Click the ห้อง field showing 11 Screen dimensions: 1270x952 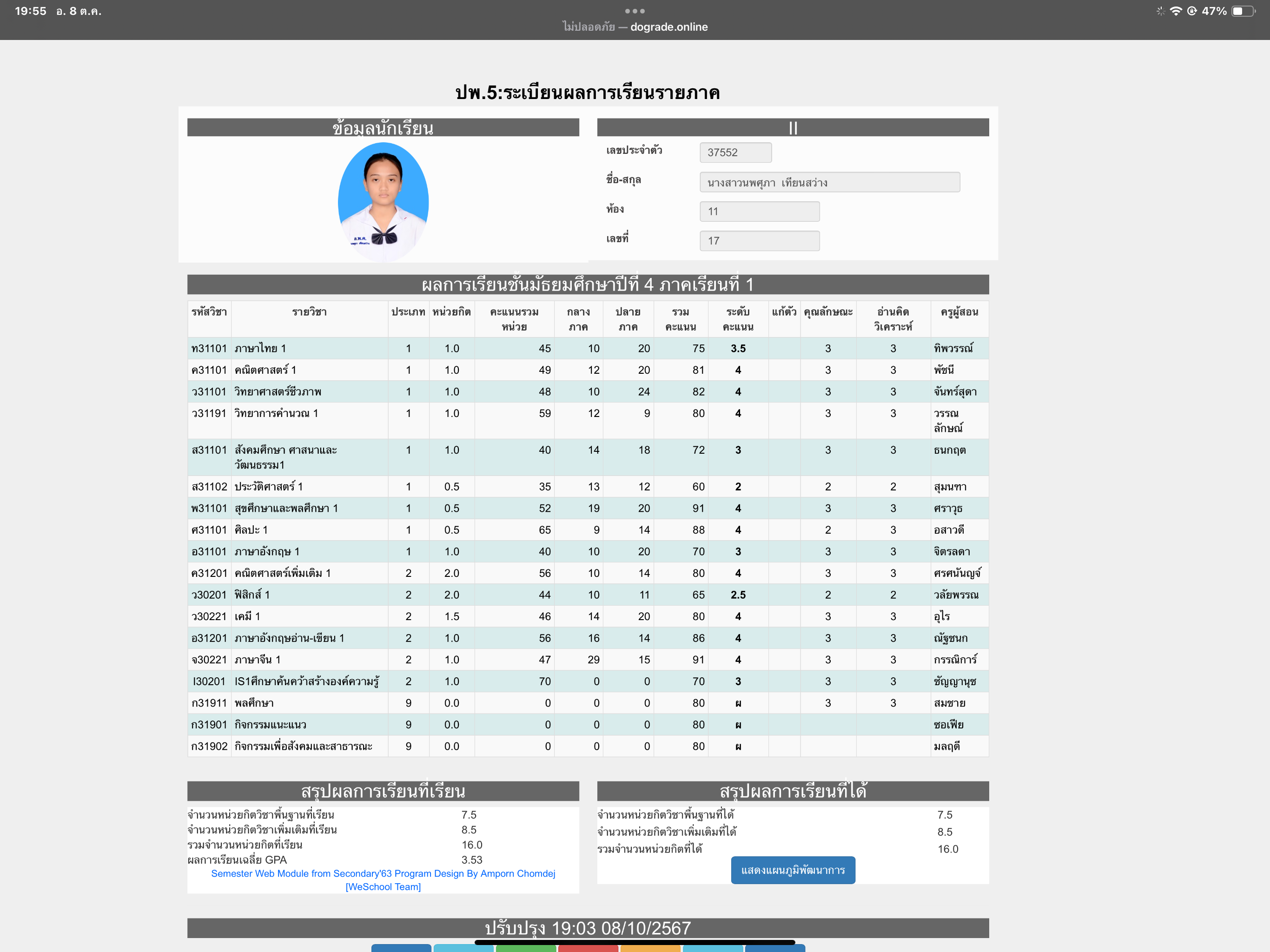pyautogui.click(x=760, y=212)
